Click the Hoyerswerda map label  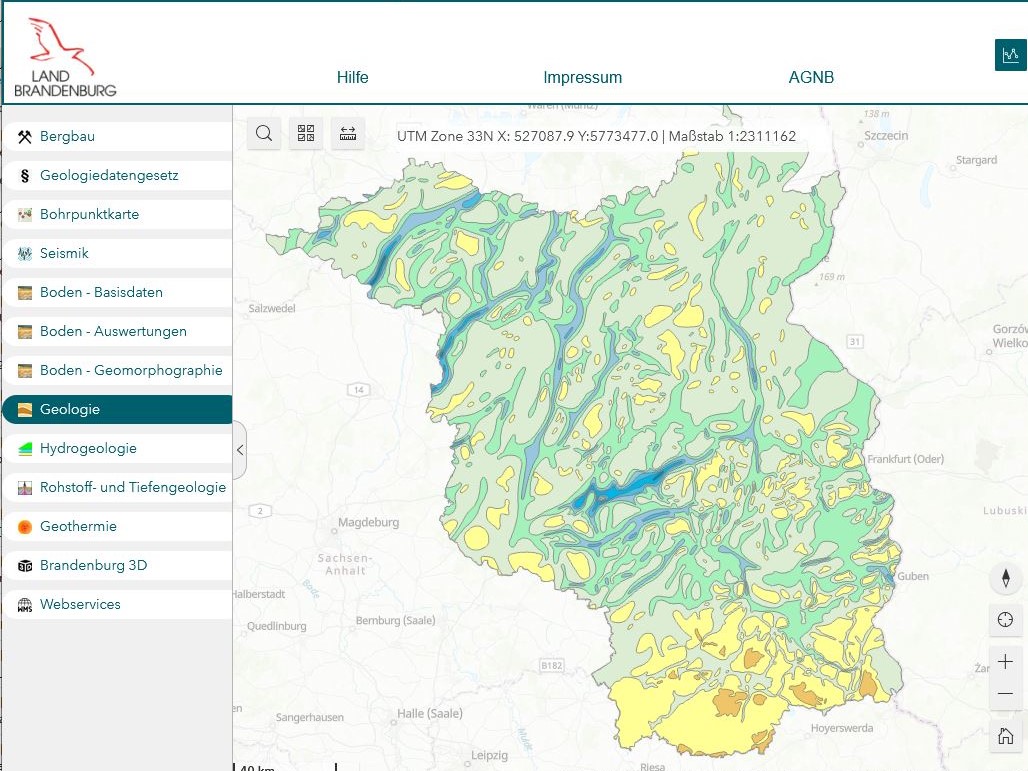coord(842,728)
